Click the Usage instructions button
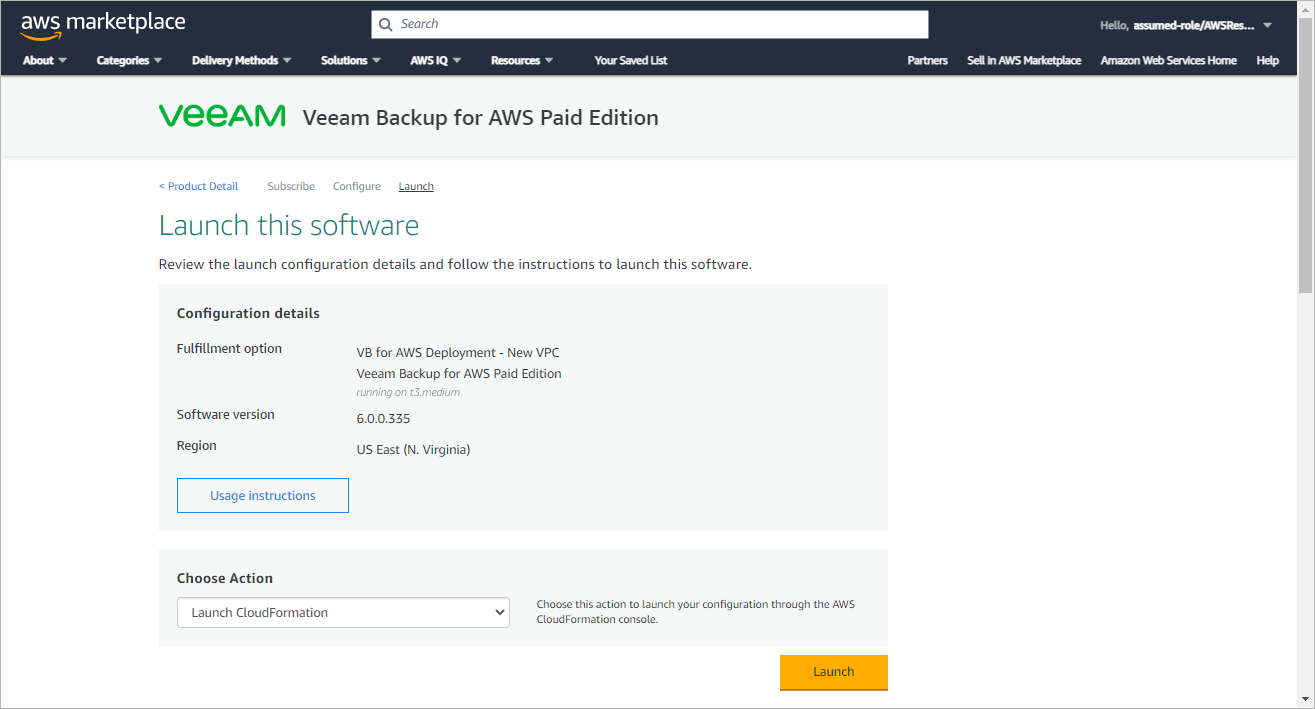Image resolution: width=1315 pixels, height=709 pixels. [x=263, y=495]
